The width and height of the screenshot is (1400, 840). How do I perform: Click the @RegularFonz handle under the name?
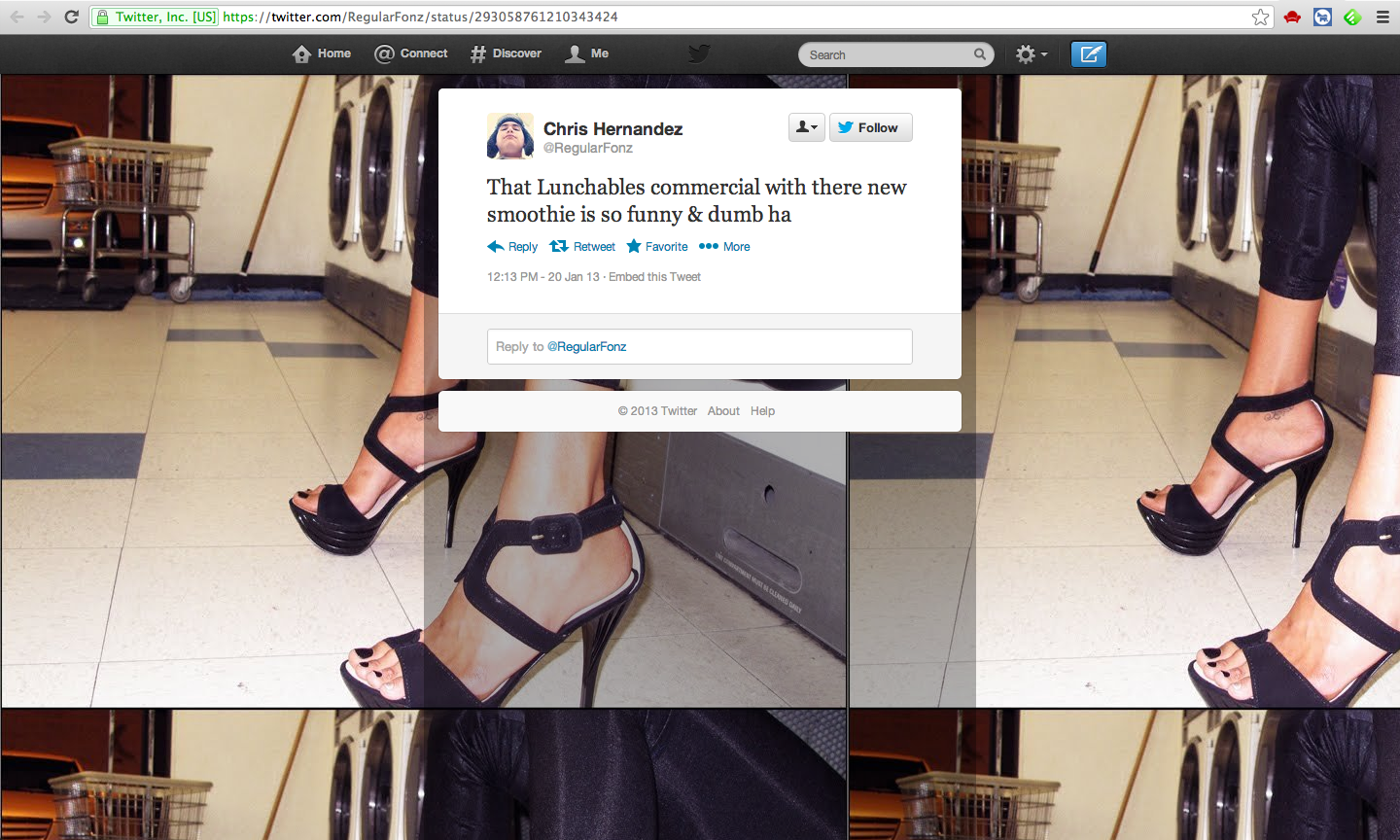point(588,148)
